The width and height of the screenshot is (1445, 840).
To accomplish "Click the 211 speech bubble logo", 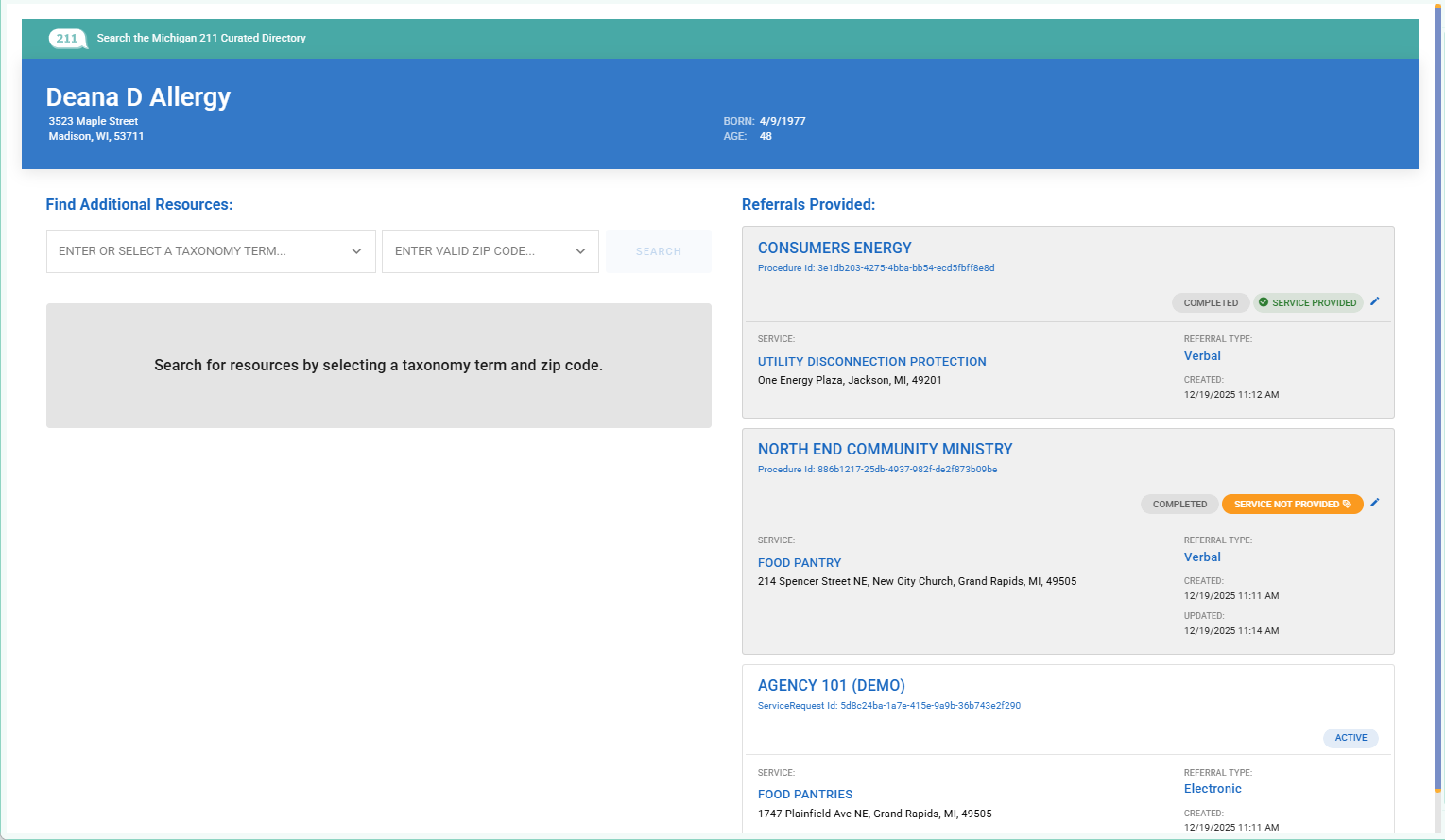I will 67,39.
